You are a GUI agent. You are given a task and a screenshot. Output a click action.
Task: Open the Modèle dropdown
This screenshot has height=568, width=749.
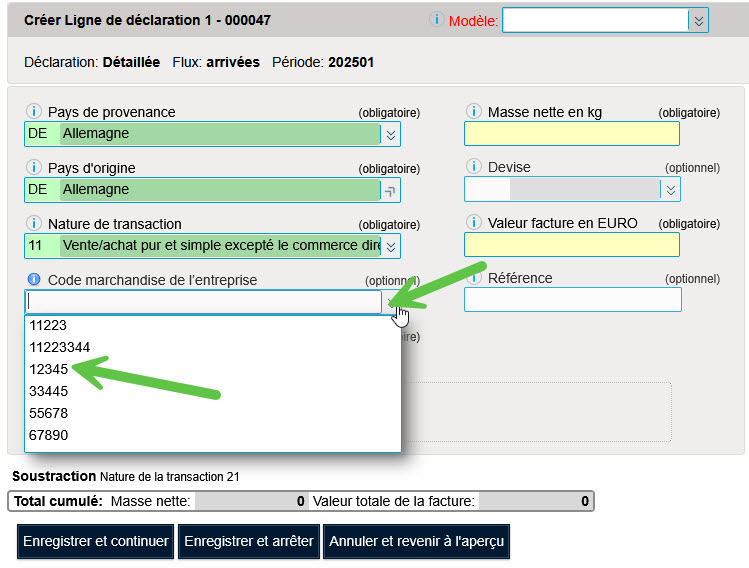click(698, 21)
